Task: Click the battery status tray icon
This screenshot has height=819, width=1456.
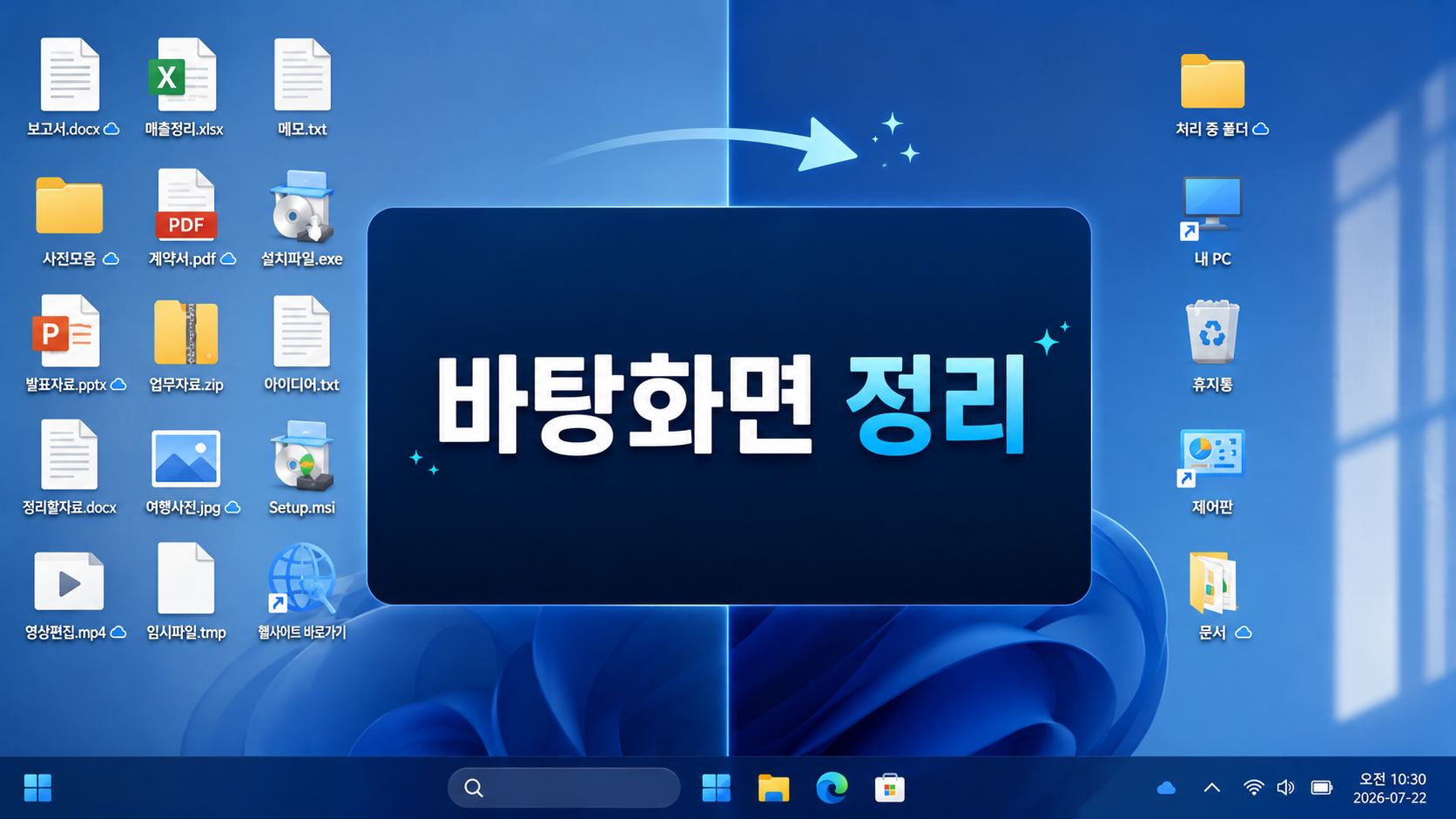Action: pos(1322,788)
